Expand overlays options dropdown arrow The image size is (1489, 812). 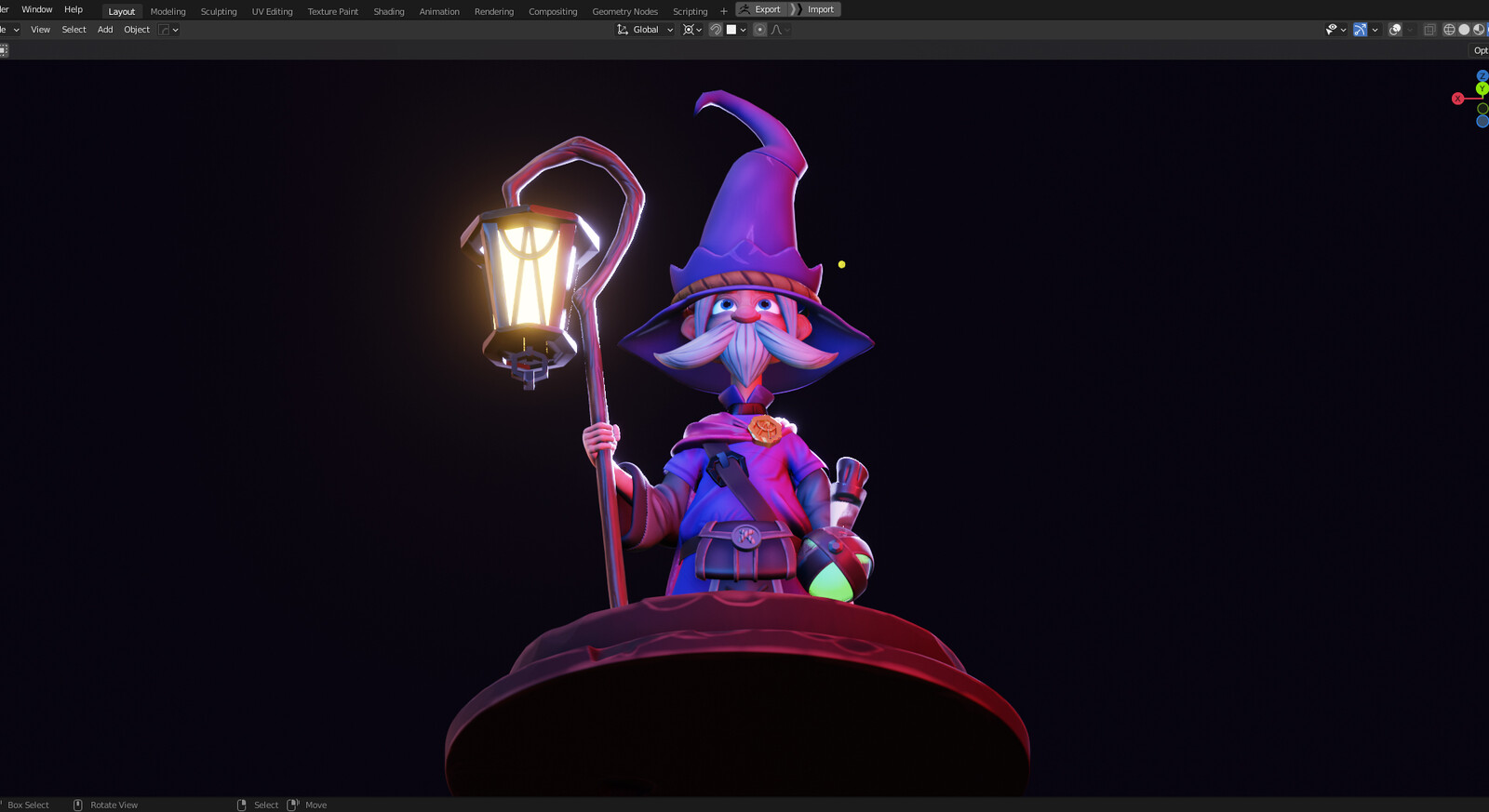click(1410, 30)
